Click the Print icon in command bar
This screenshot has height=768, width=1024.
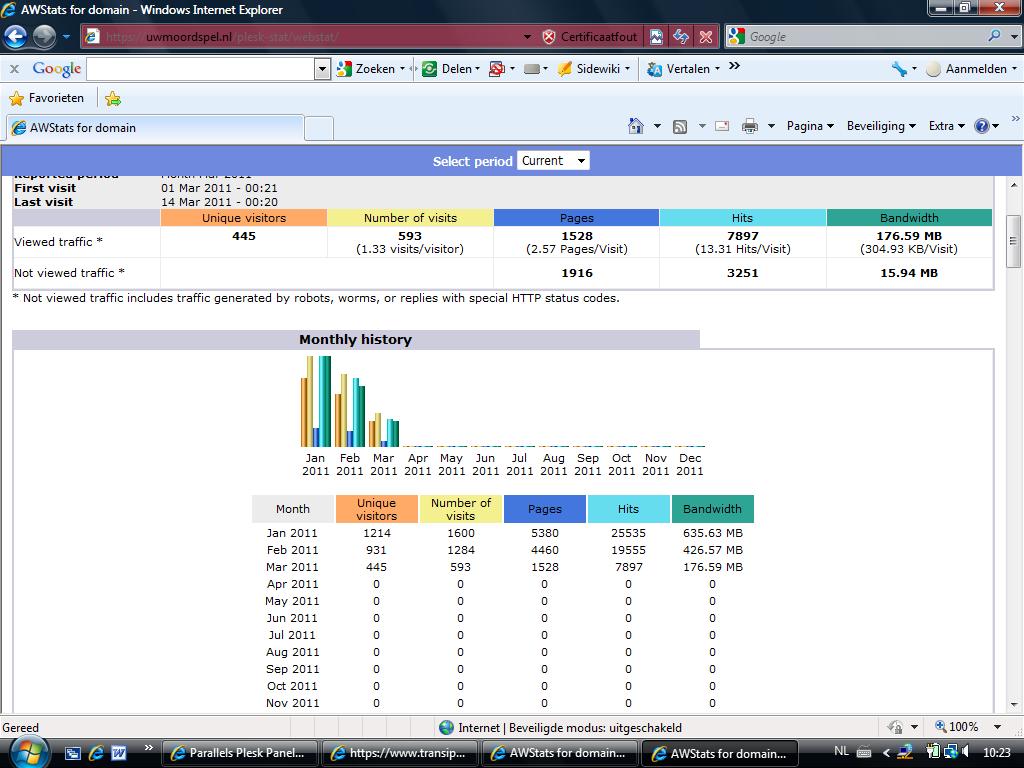750,127
